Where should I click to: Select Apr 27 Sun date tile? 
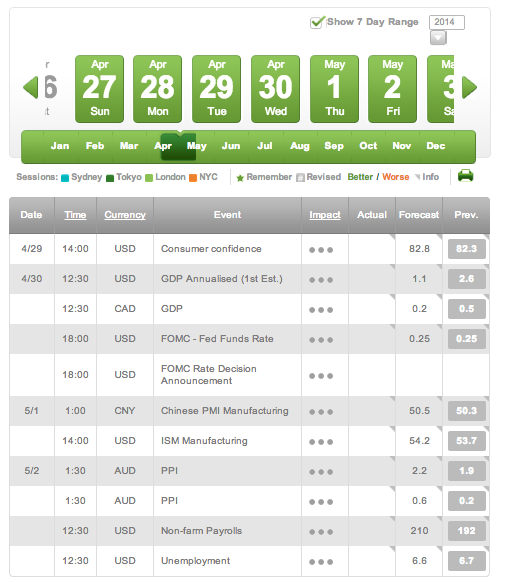click(99, 89)
